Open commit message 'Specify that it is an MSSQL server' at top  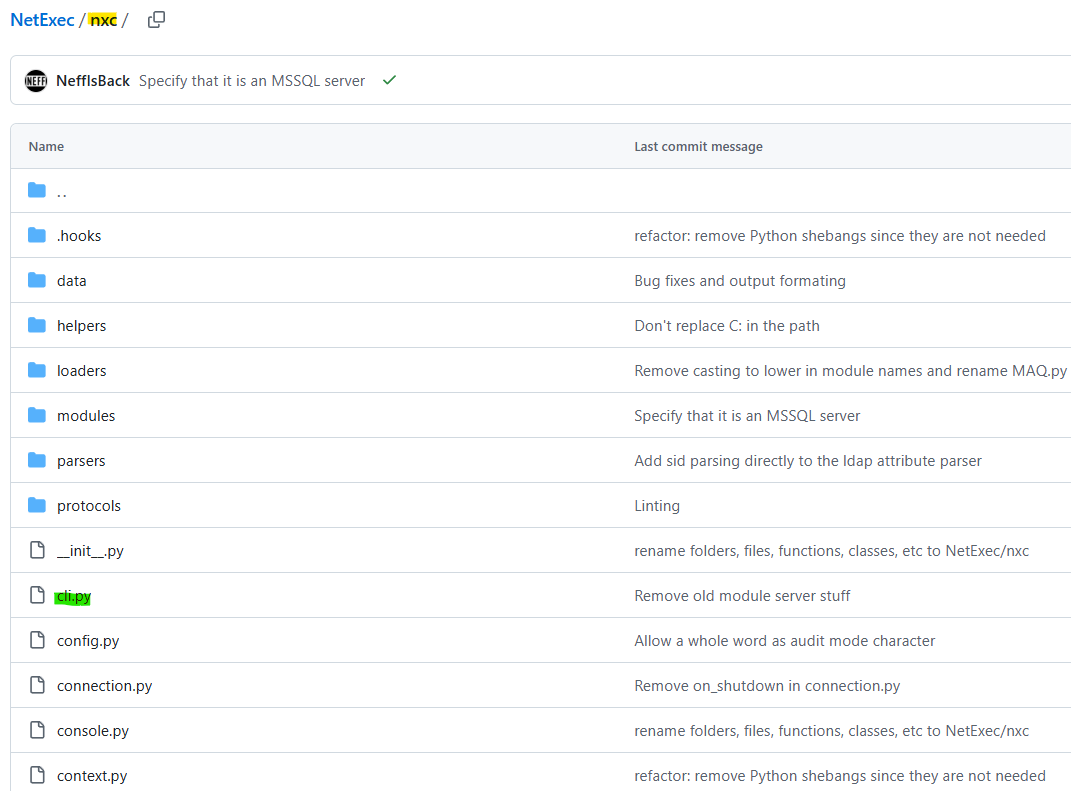(251, 81)
